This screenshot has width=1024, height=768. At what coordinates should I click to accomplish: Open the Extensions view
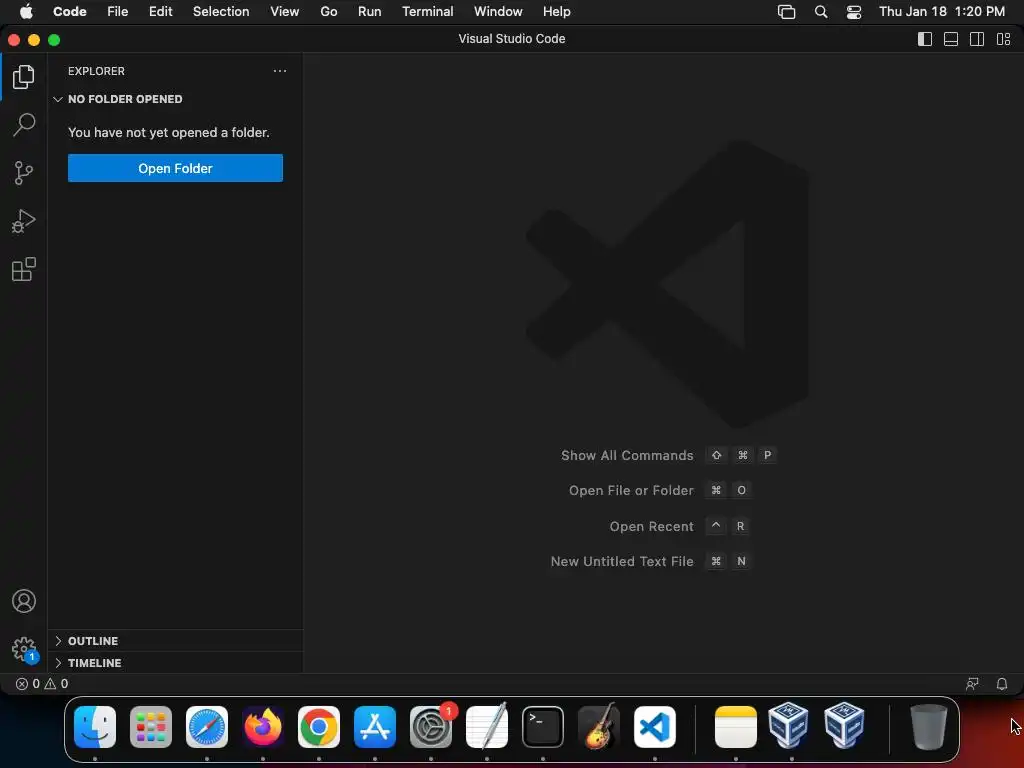(24, 269)
